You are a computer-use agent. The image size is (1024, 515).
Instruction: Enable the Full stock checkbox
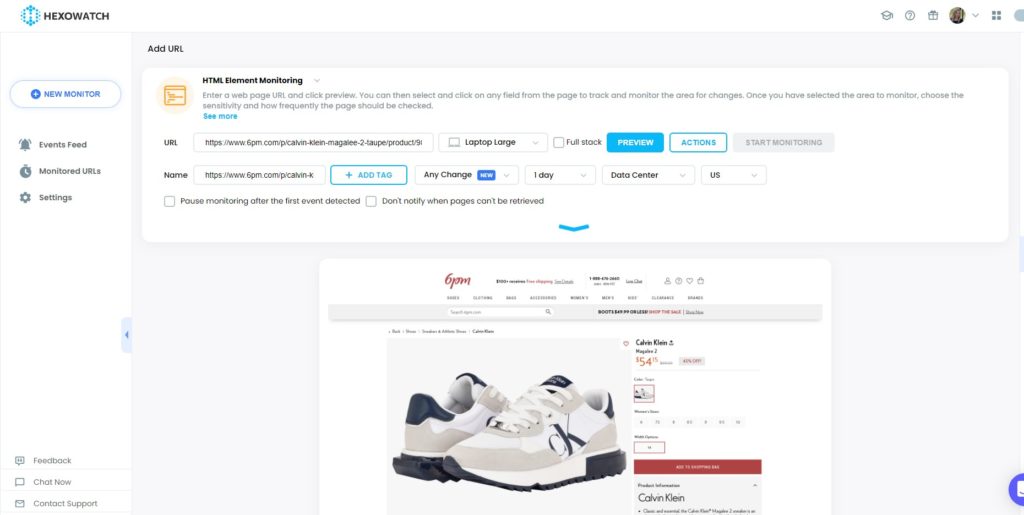(558, 142)
